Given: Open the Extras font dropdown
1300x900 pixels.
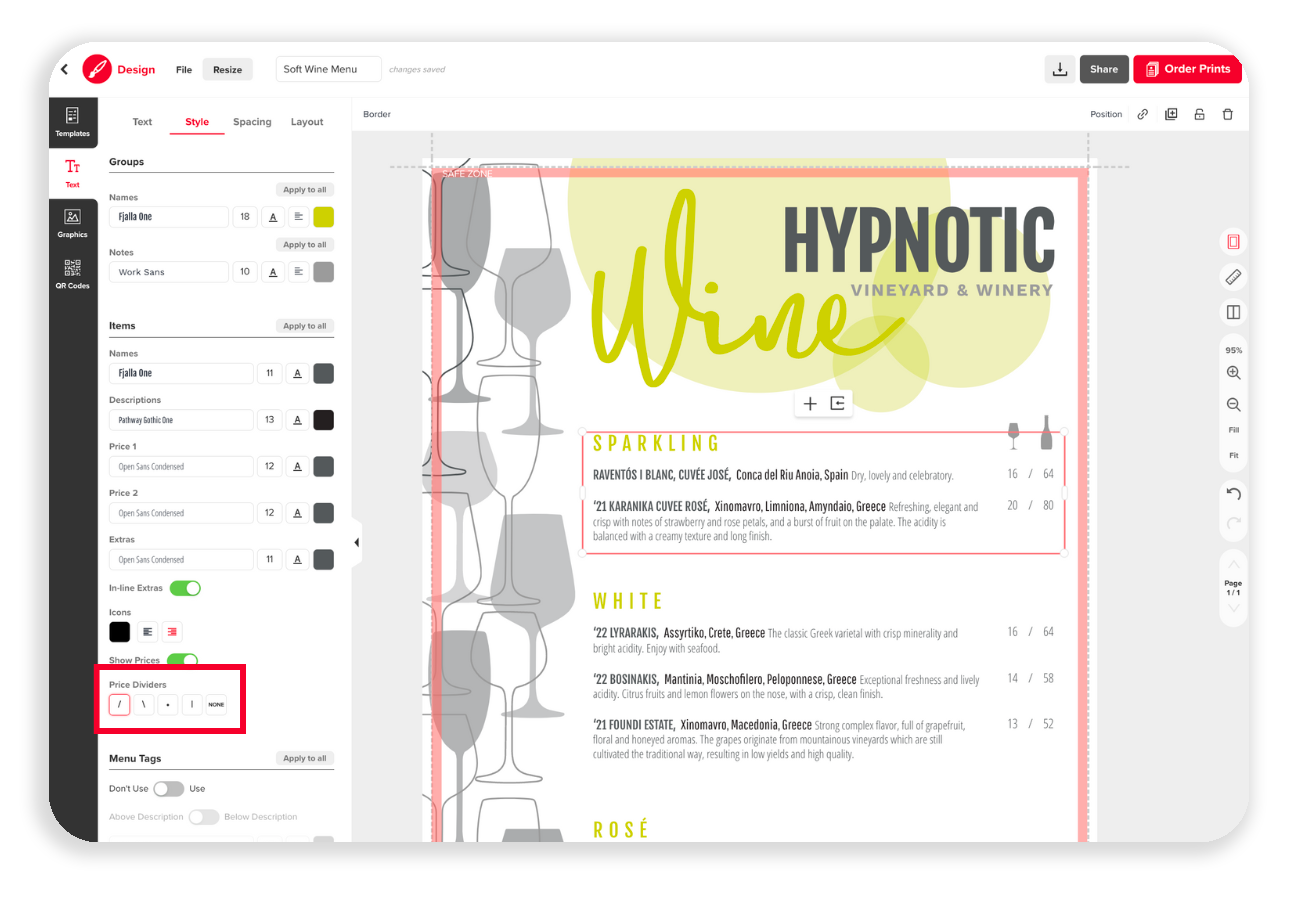Looking at the screenshot, I should [x=181, y=559].
